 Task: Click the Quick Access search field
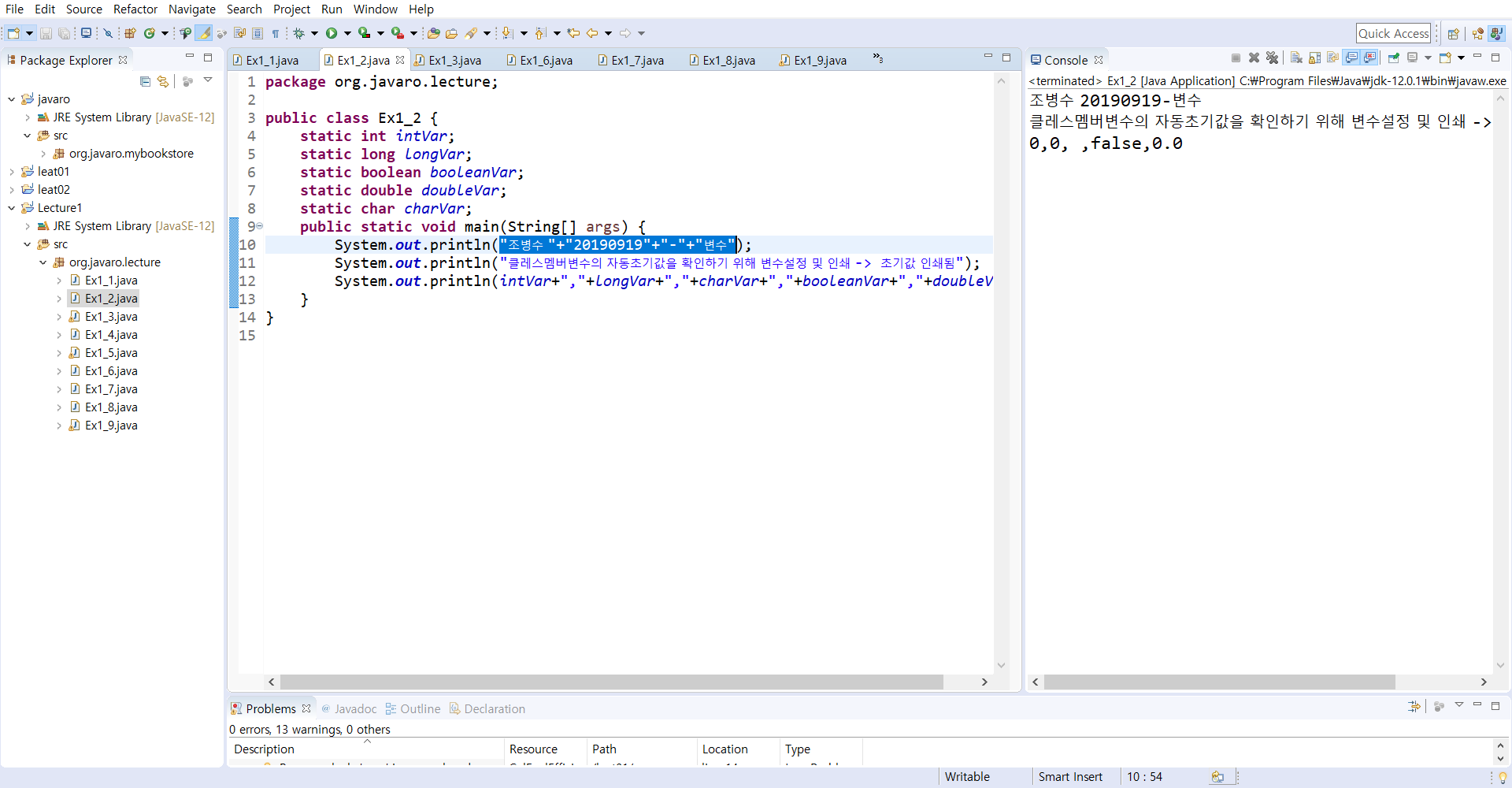click(x=1393, y=33)
